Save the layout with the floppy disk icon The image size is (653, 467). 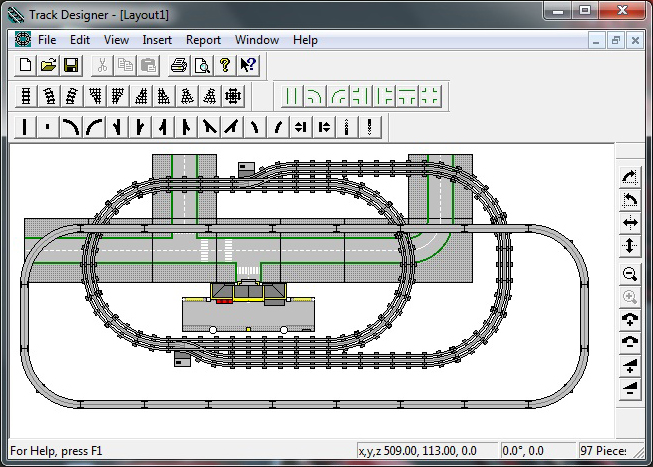[x=71, y=65]
